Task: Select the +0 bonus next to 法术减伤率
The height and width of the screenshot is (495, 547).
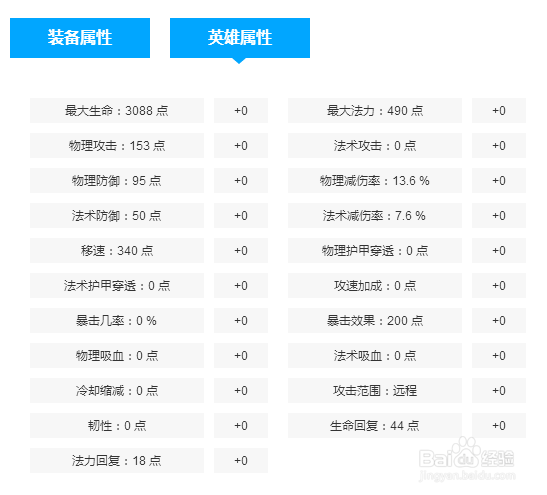Action: 499,216
